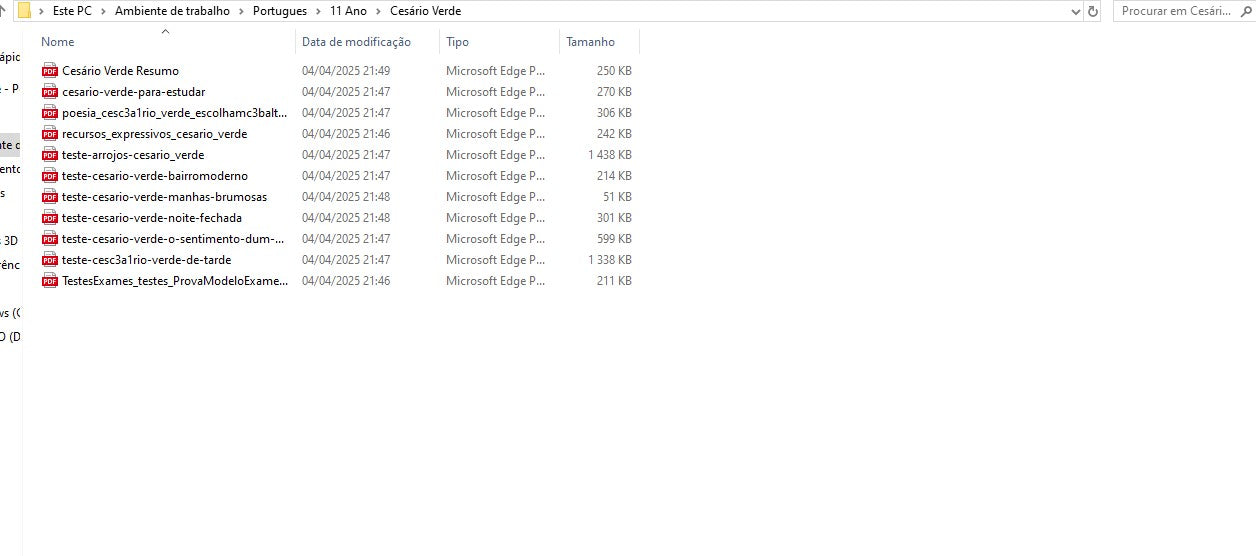Screen dimensions: 1256x556
Task: Go to the '11 Ano' breadcrumb folder
Action: (x=348, y=11)
